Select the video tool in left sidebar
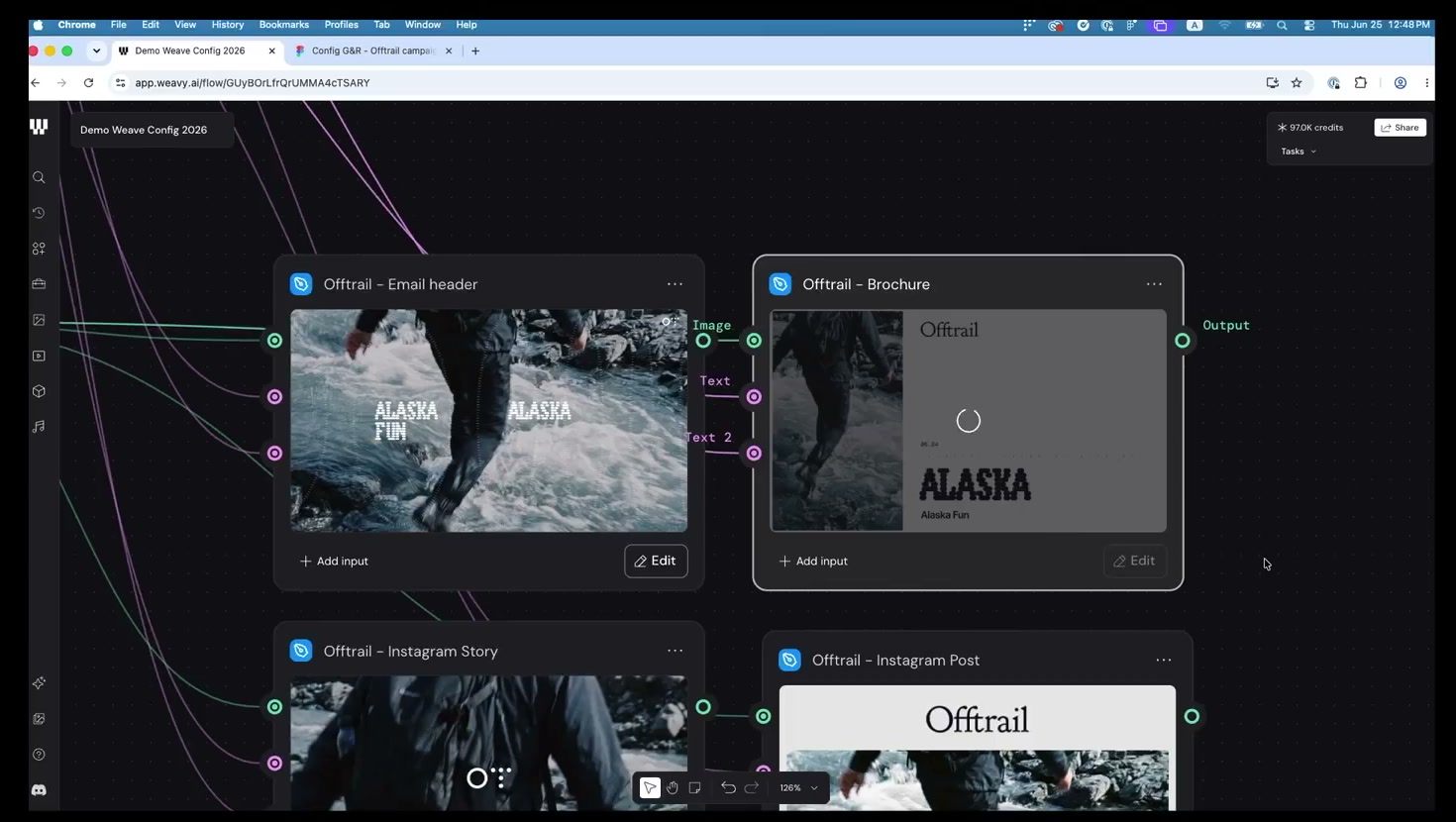Image resolution: width=1456 pixels, height=822 pixels. tap(39, 356)
